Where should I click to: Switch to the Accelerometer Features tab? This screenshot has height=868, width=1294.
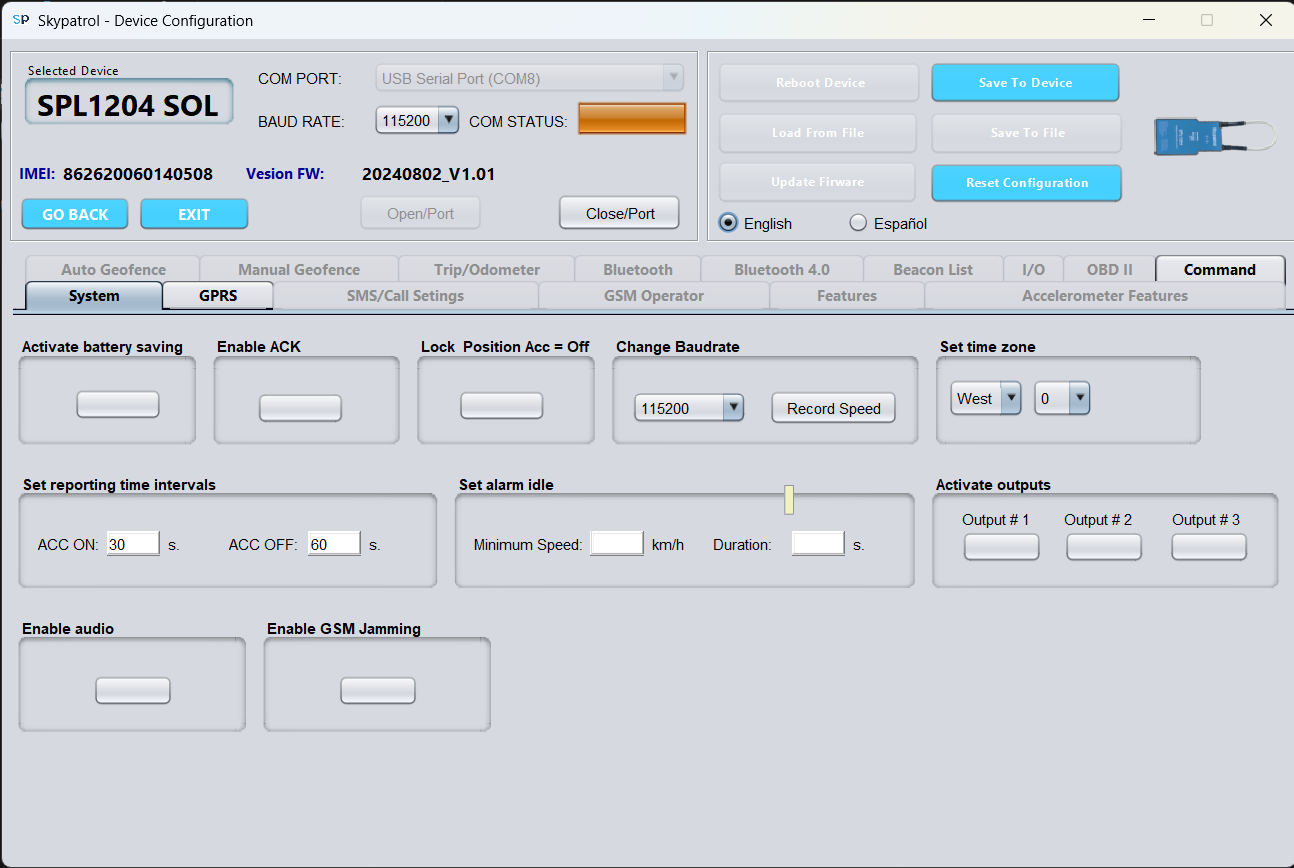coord(1105,295)
